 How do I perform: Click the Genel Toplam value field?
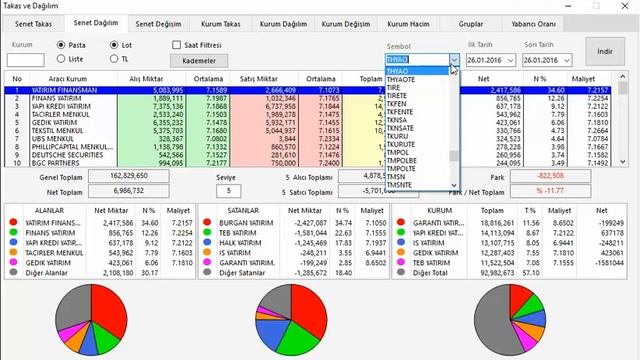[x=129, y=176]
